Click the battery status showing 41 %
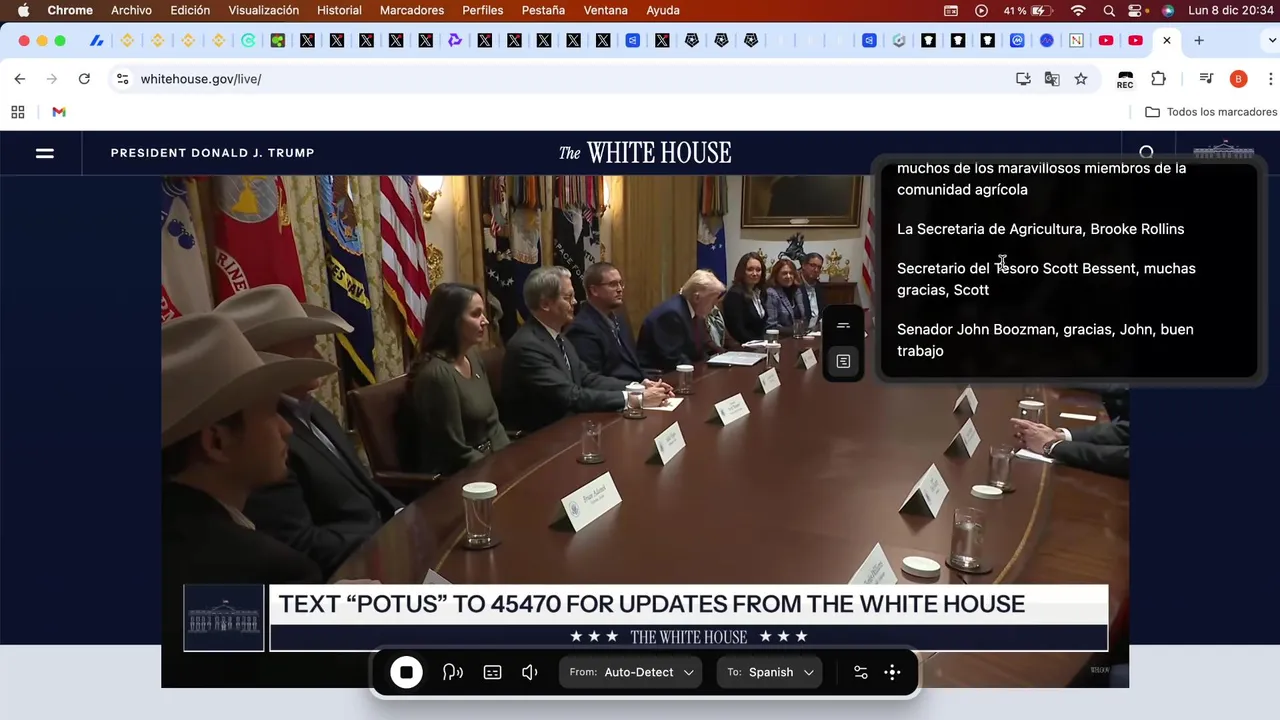 coord(1028,10)
